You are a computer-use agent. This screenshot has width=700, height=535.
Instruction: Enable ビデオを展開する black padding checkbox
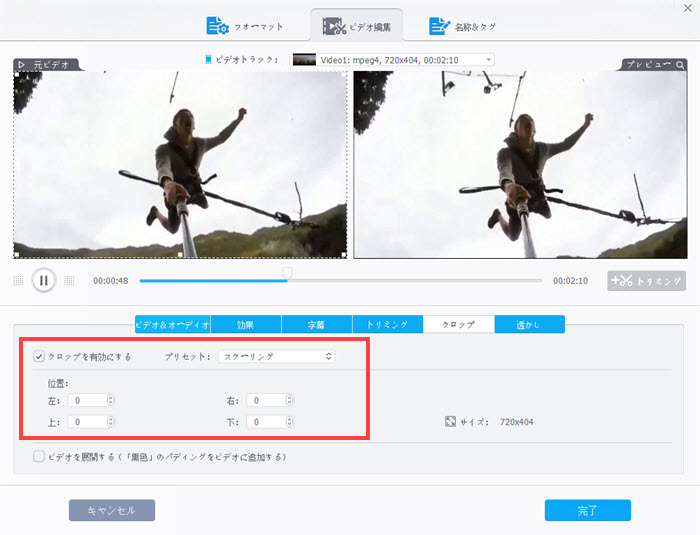point(39,456)
